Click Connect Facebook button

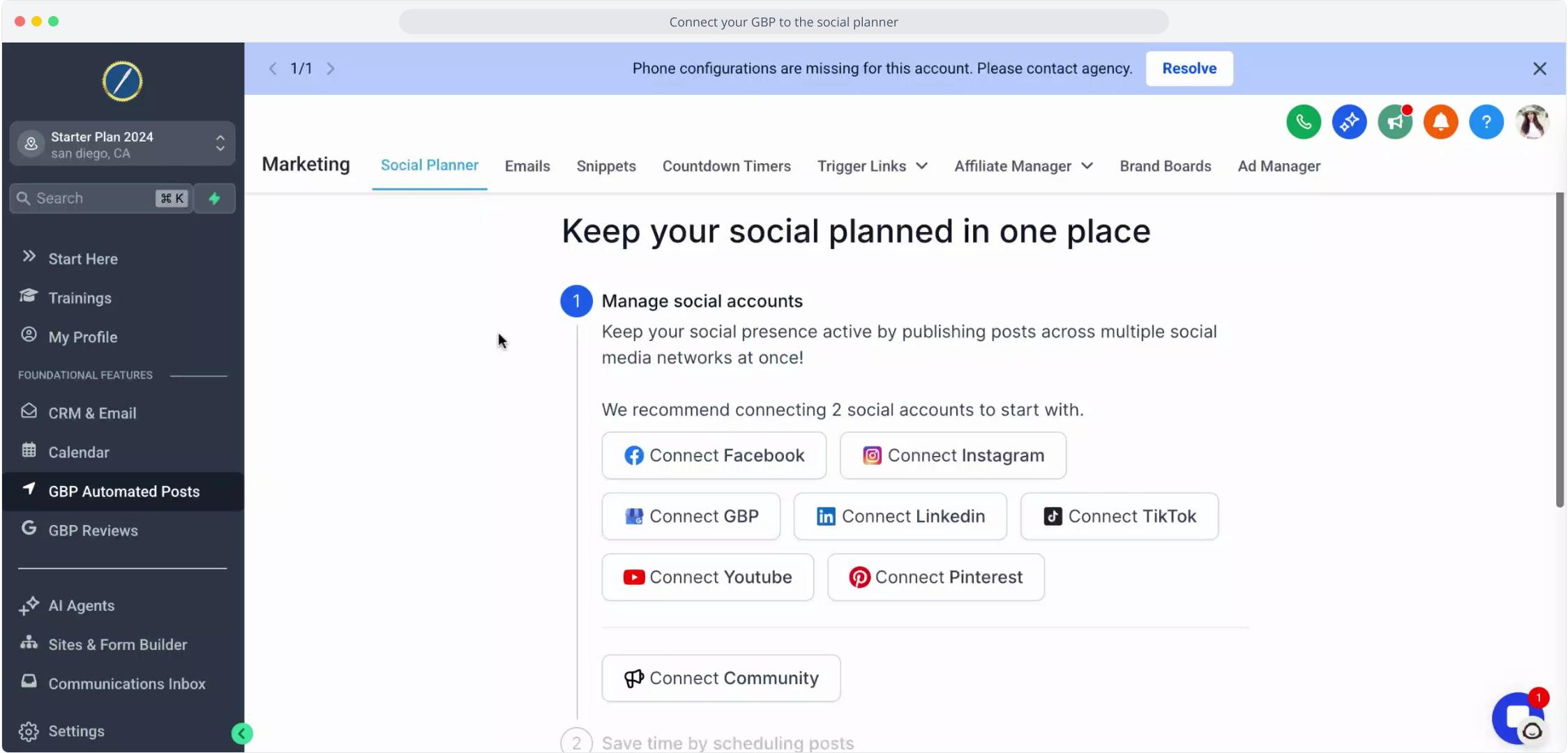tap(714, 455)
